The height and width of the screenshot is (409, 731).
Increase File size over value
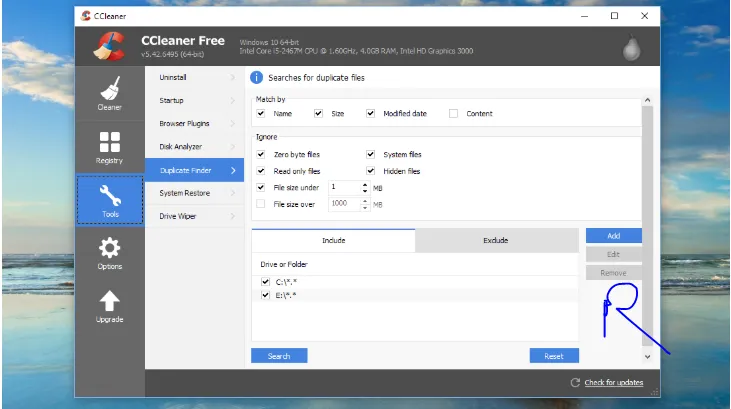[365, 201]
